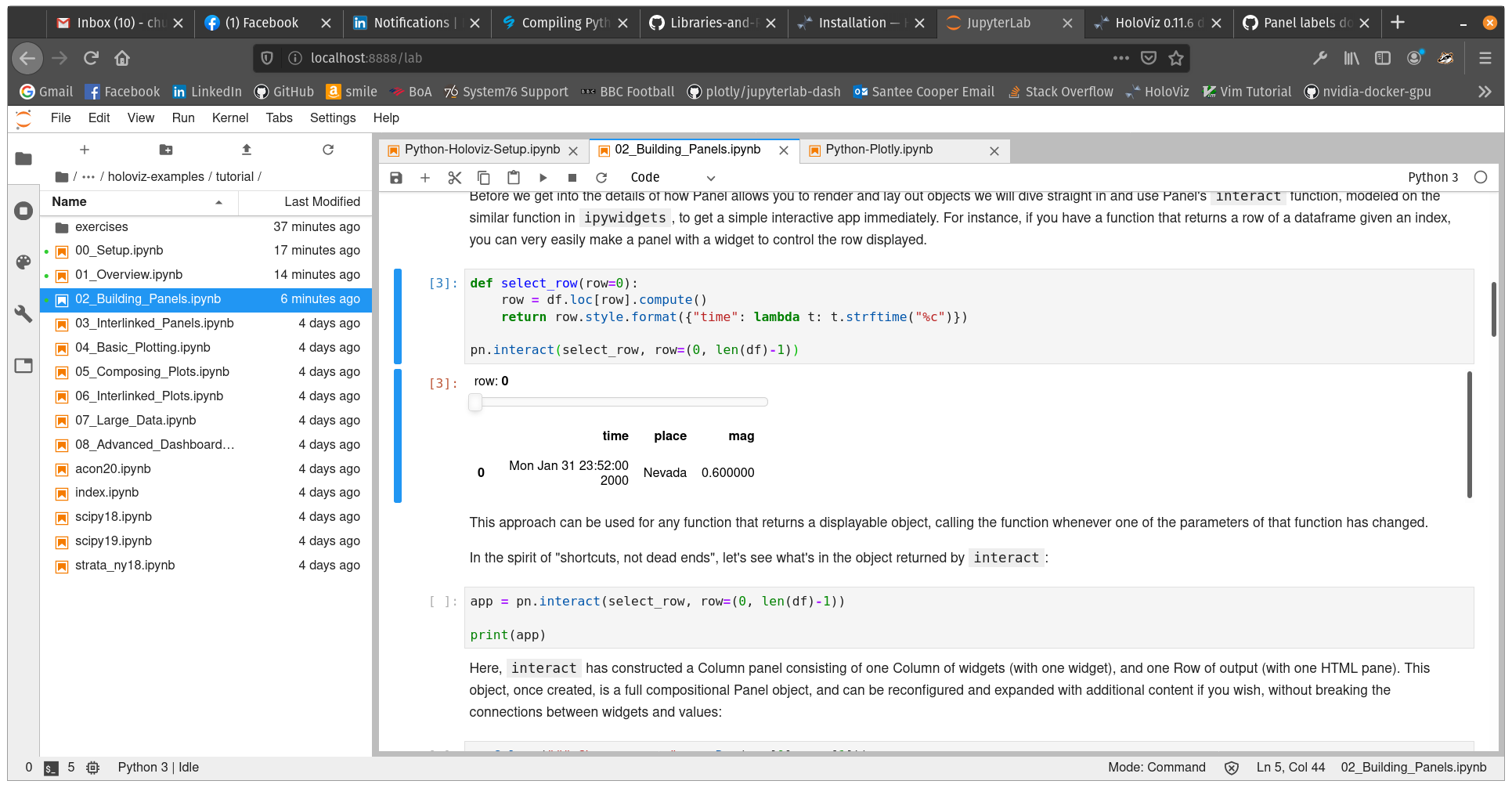Open the command palette from the sidebar
Image resolution: width=1512 pixels, height=788 pixels.
[23, 262]
